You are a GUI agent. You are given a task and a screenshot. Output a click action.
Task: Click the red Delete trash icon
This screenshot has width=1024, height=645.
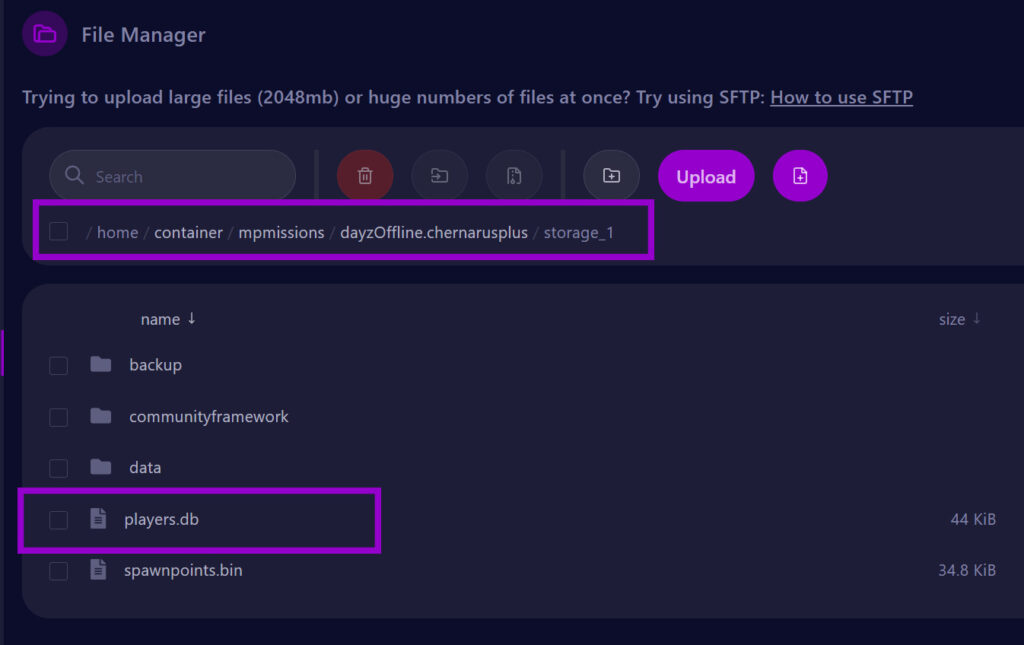[x=365, y=175]
